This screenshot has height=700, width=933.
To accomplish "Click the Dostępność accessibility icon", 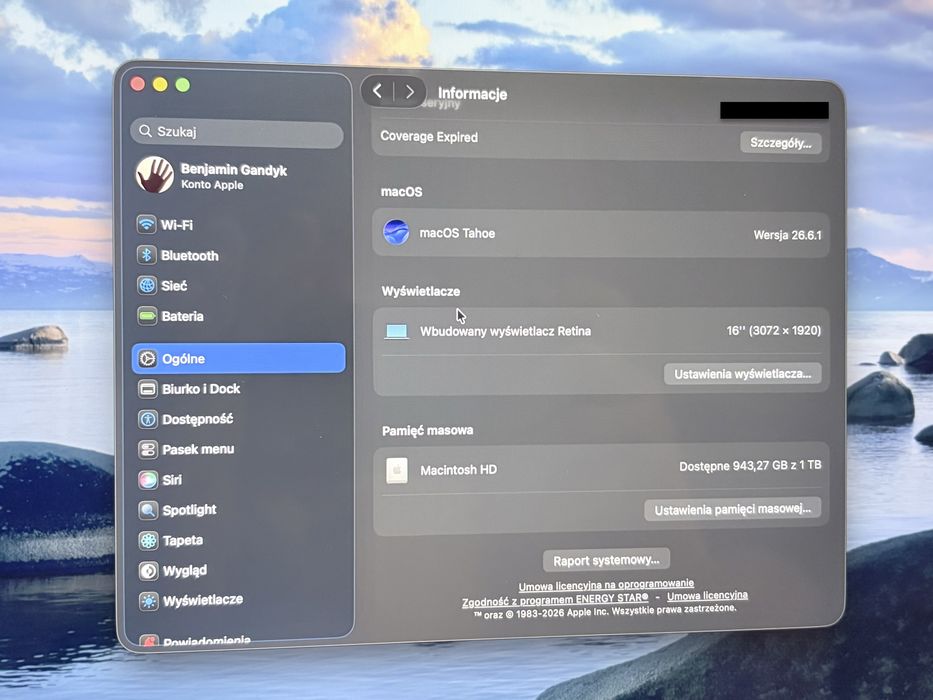I will click(x=148, y=420).
